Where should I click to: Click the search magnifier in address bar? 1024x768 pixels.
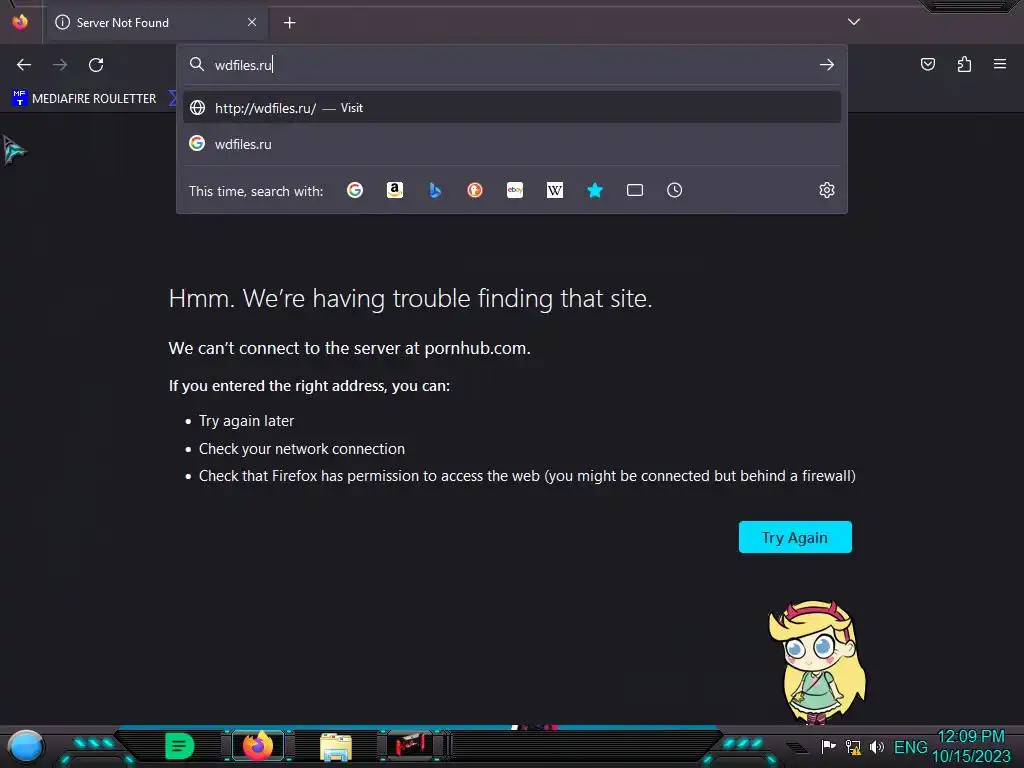(x=197, y=64)
